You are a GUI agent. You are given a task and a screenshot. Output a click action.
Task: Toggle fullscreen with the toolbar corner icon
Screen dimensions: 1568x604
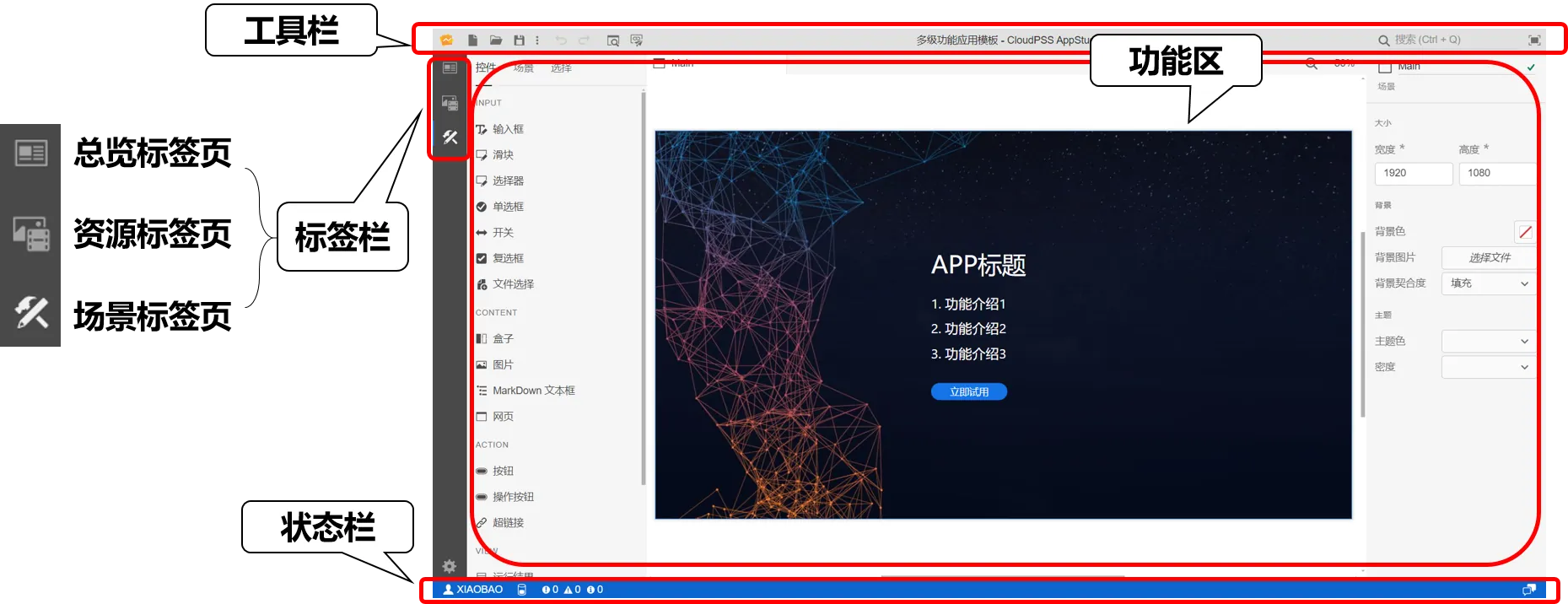pos(1534,40)
